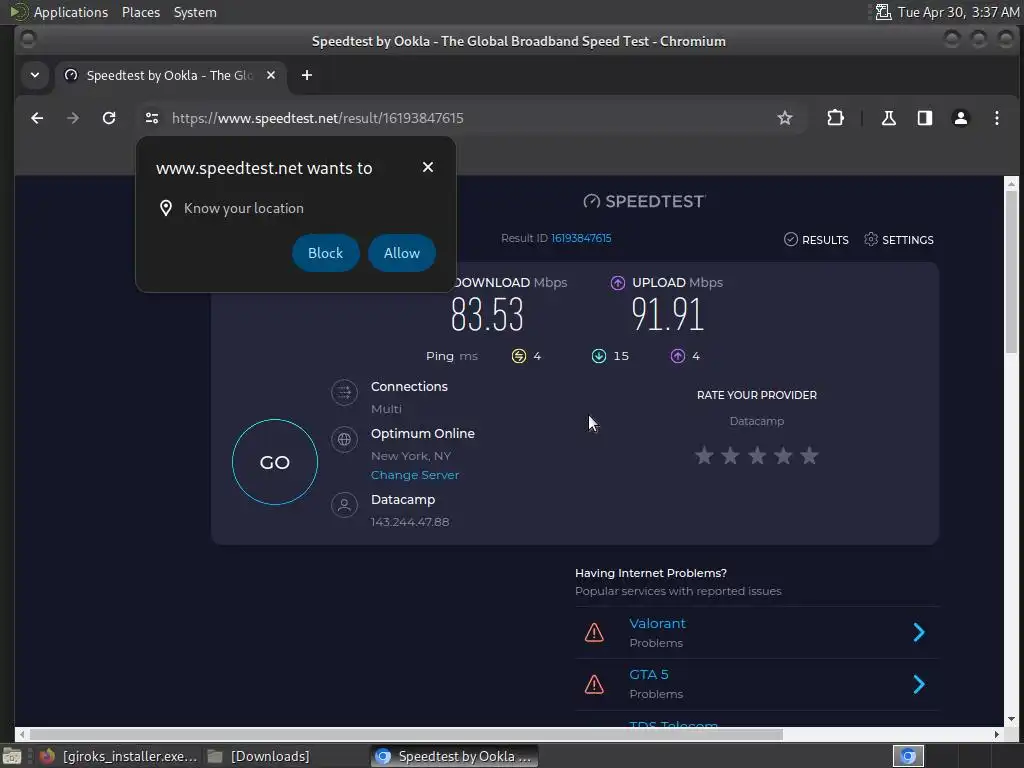Screen dimensions: 1024x768
Task: Click the browser back arrow
Action: point(37,118)
